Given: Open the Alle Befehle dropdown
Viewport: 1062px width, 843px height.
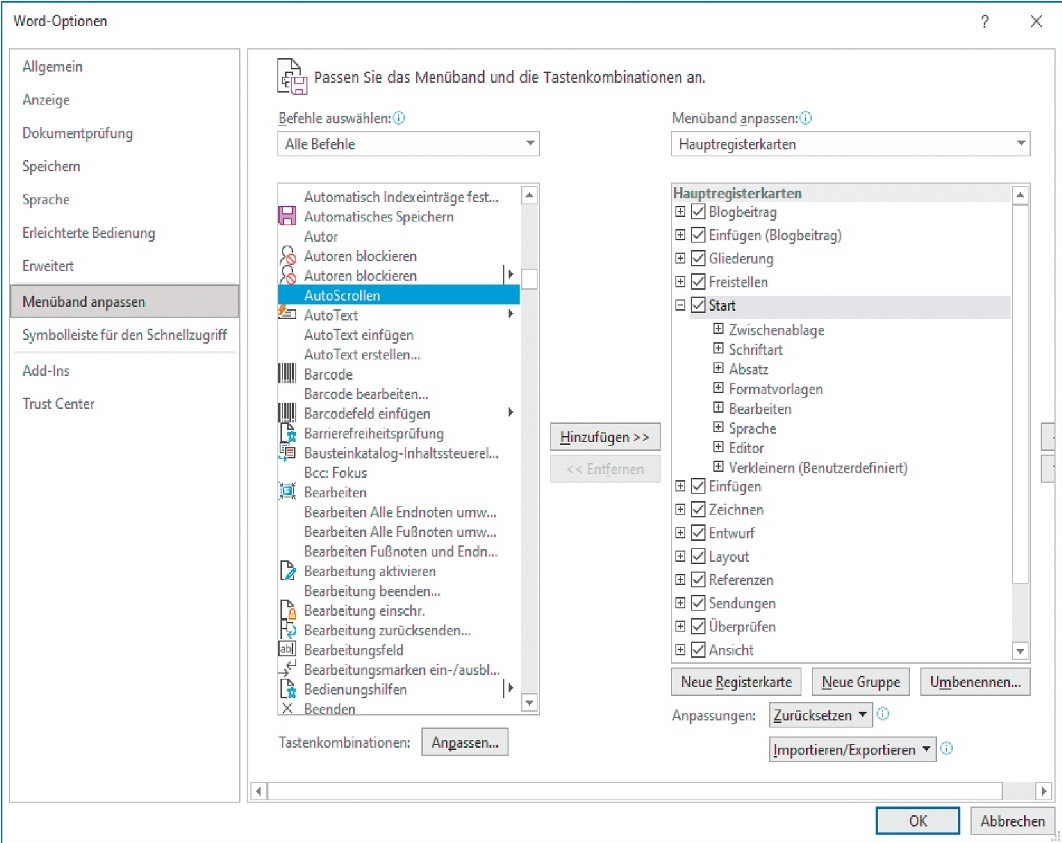Looking at the screenshot, I should click(408, 144).
